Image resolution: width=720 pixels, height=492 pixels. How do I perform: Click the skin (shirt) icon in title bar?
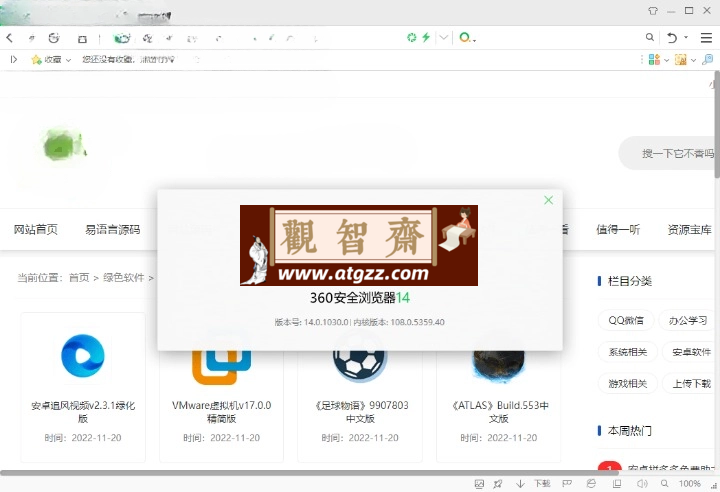652,11
